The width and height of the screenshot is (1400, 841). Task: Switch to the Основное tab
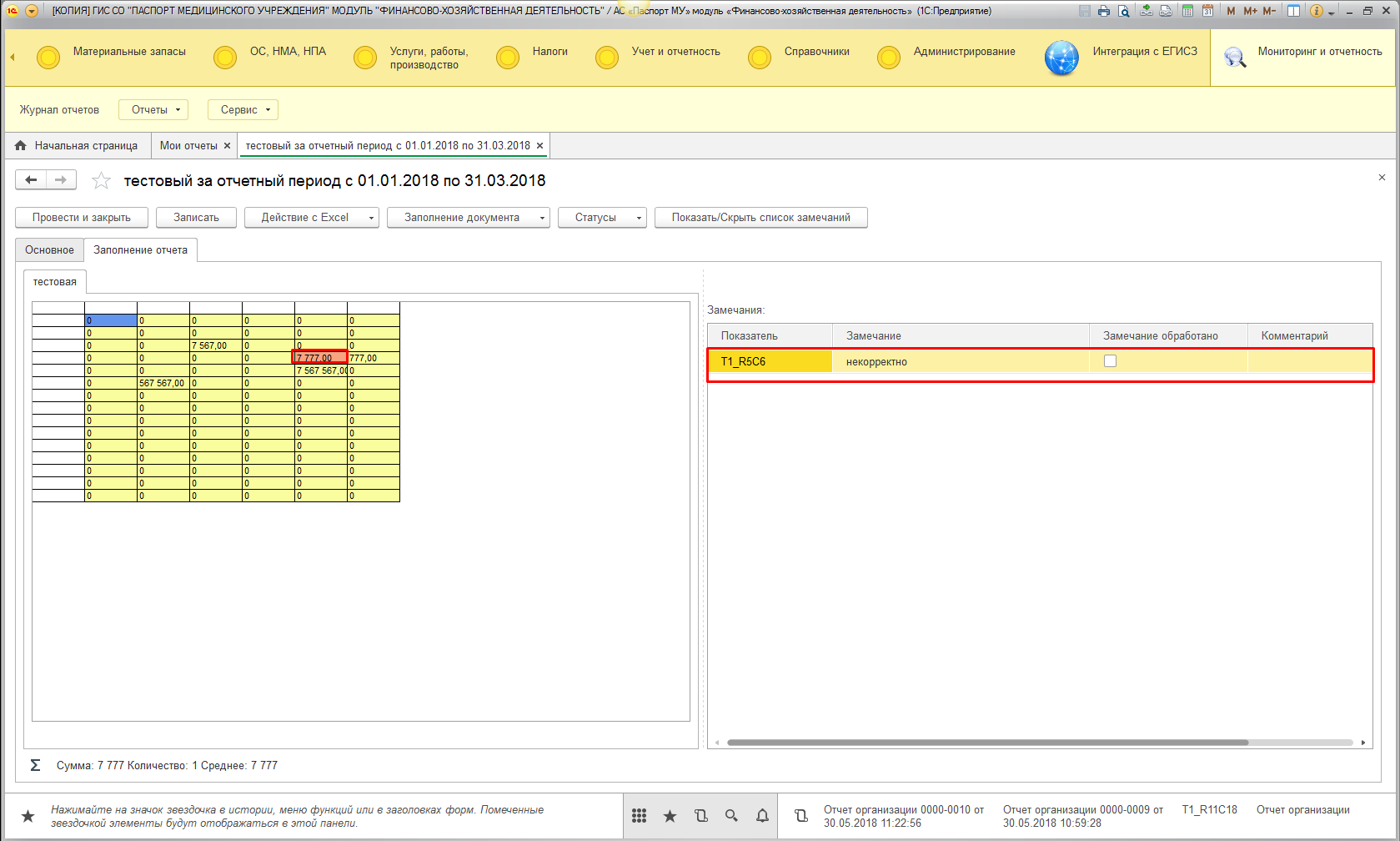(49, 250)
